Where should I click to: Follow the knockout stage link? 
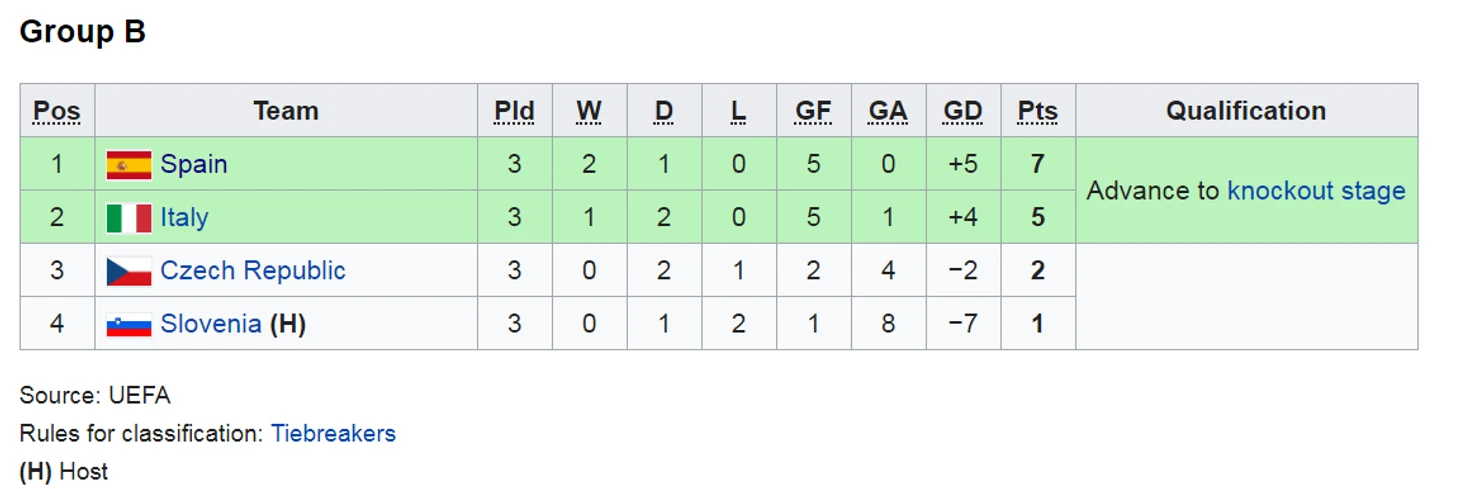[x=1316, y=191]
